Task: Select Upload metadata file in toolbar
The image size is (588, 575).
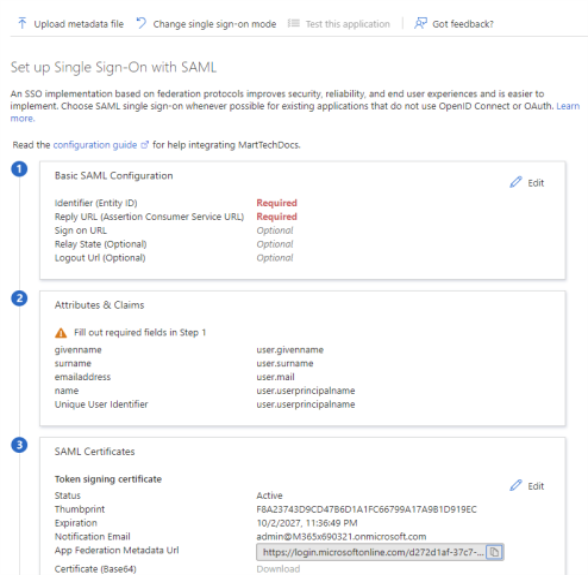Action: [x=71, y=24]
